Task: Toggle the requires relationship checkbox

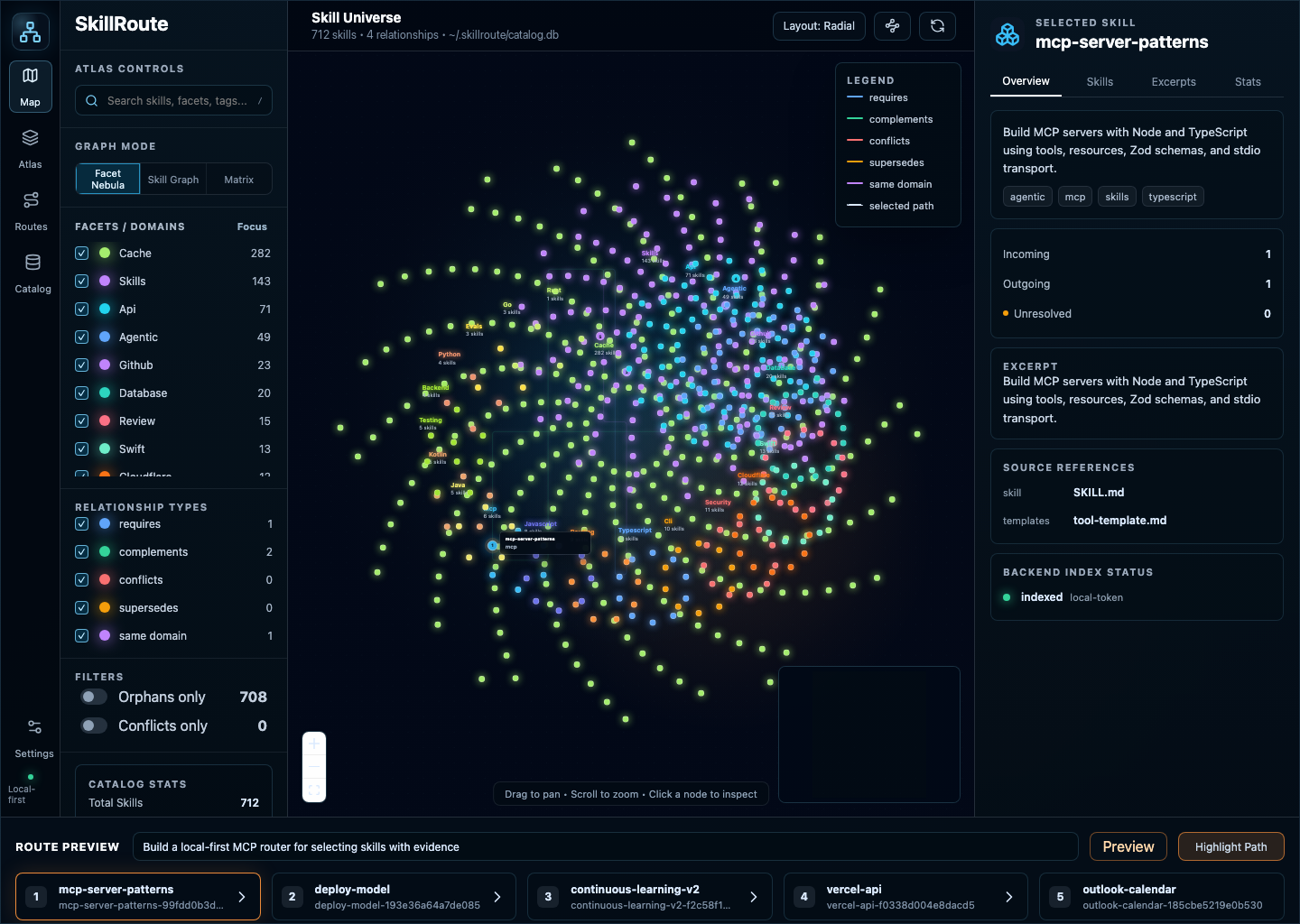Action: (81, 524)
